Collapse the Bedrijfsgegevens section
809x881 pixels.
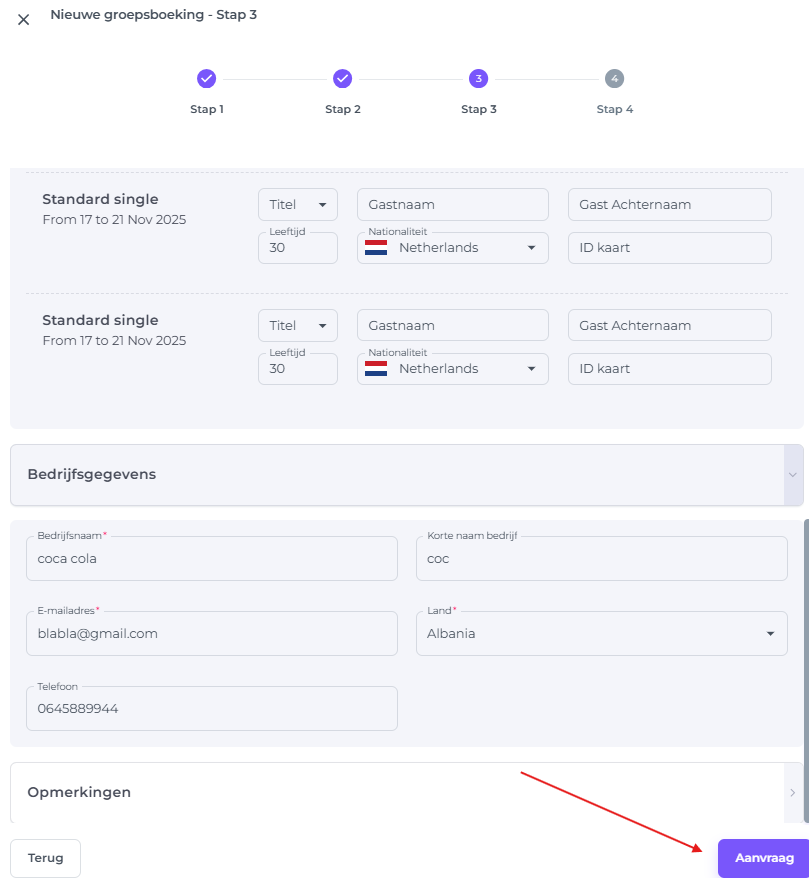click(406, 475)
